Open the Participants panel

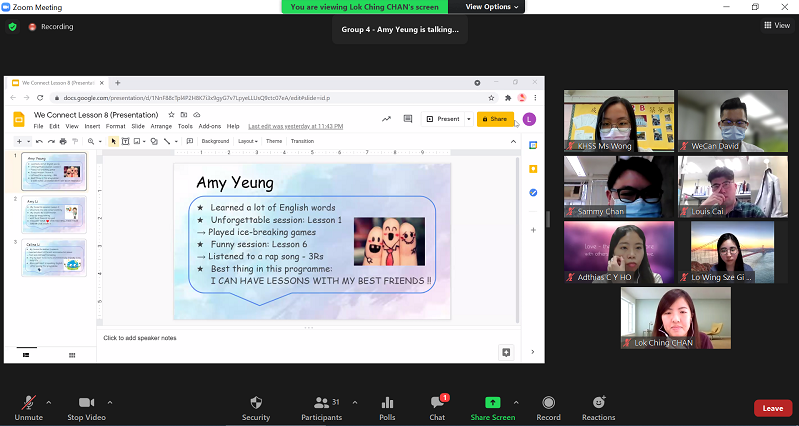click(321, 402)
